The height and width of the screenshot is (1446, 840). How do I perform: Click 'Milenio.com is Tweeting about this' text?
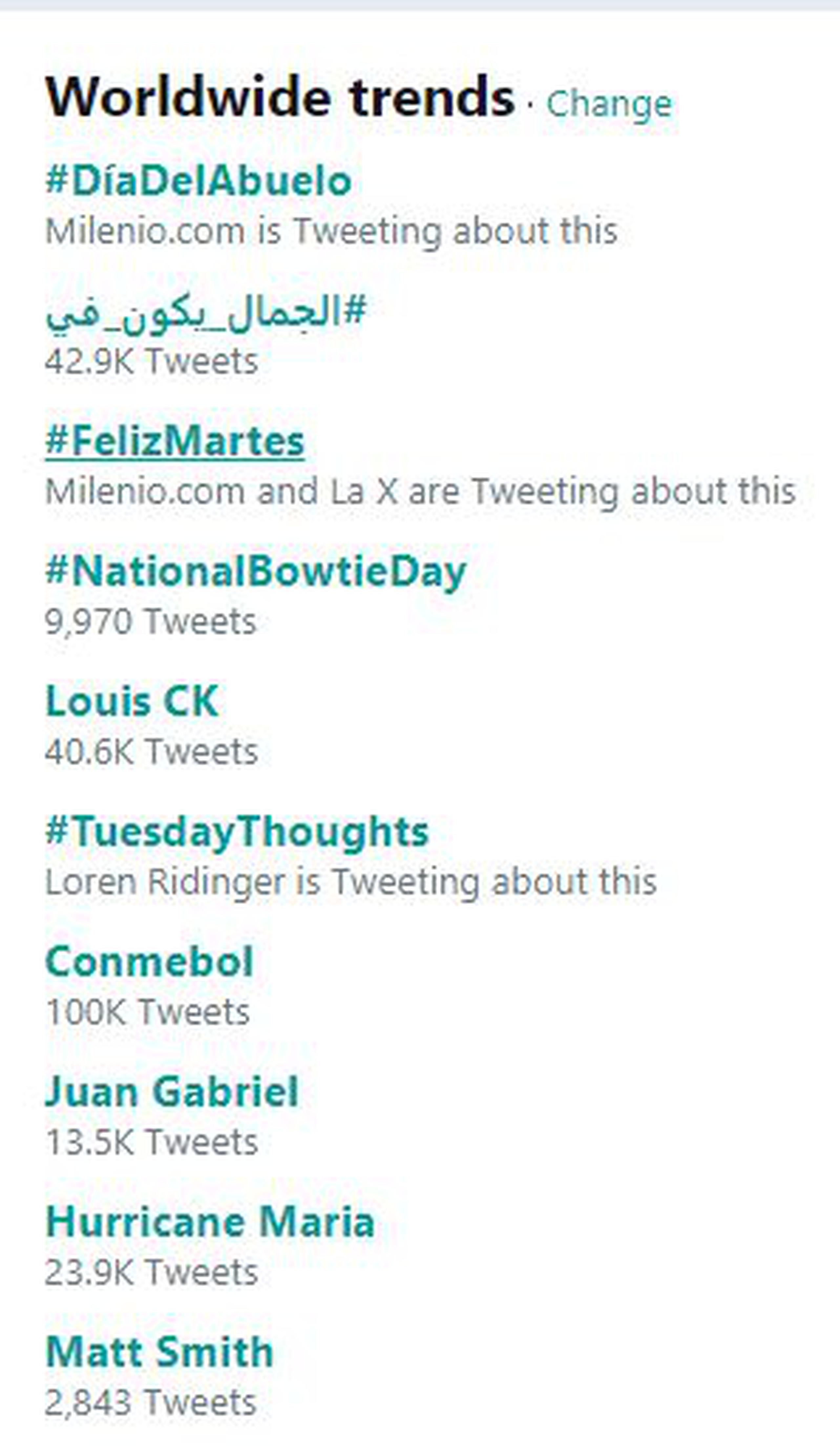tap(331, 232)
